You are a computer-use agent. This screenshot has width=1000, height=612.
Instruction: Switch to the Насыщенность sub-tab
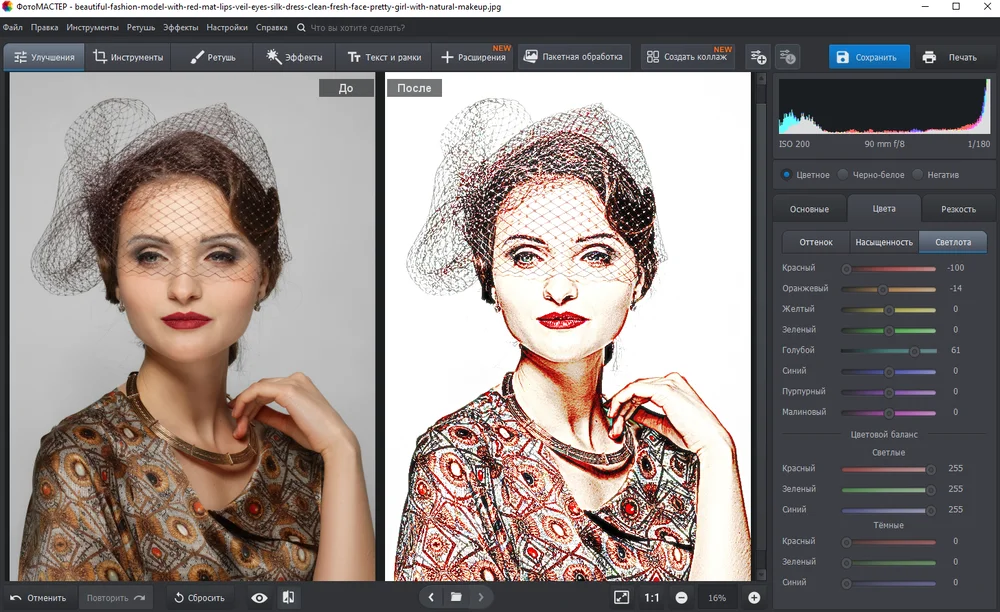883,242
